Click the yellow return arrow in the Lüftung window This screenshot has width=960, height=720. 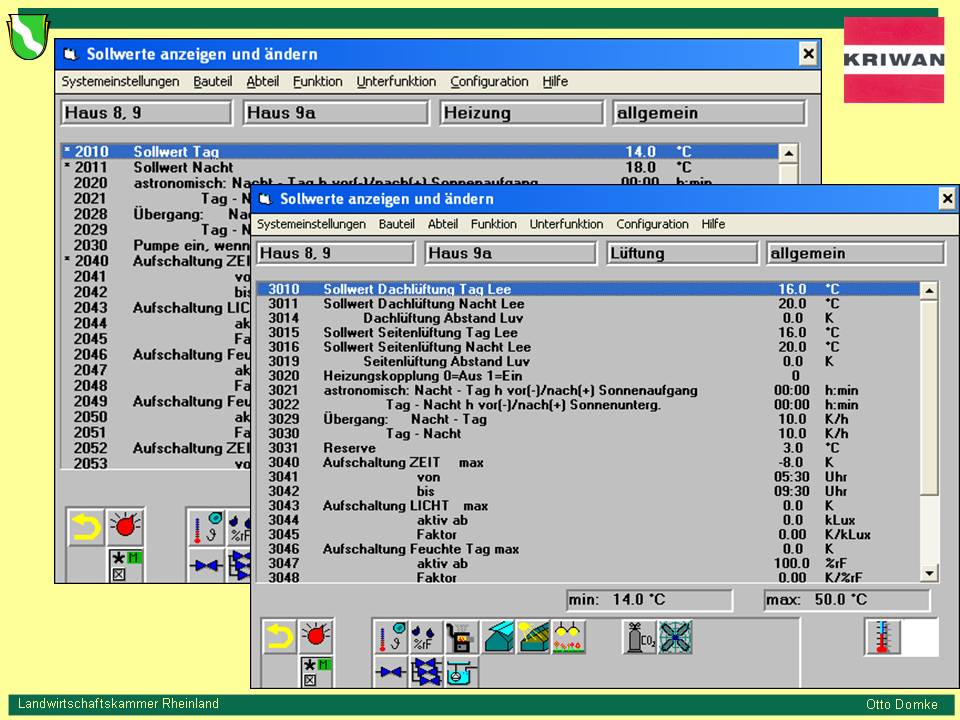(280, 636)
